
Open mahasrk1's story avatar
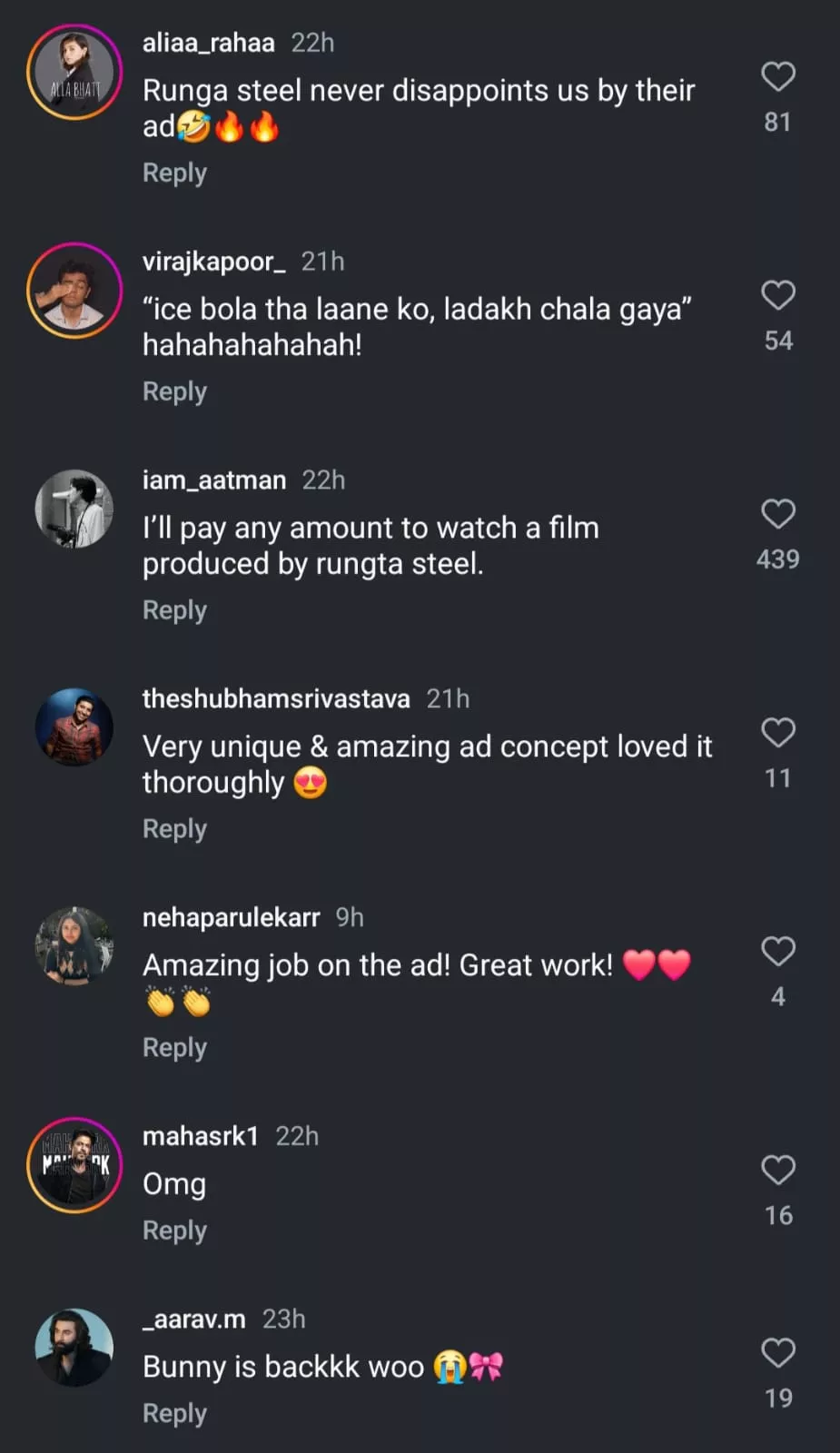74,1165
